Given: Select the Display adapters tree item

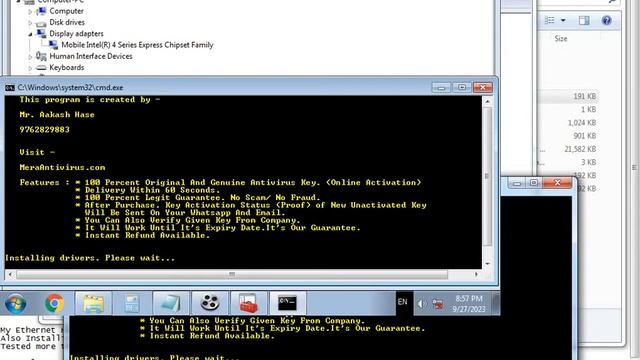Looking at the screenshot, I should [x=76, y=33].
